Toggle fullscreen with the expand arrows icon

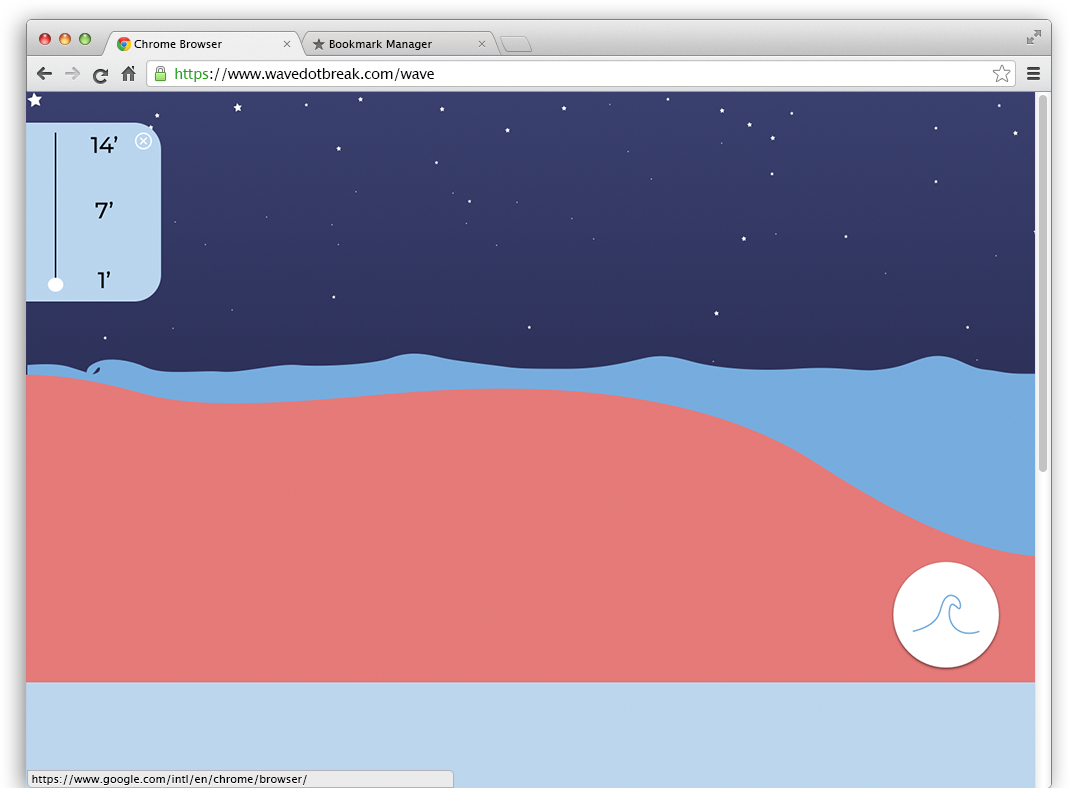[x=1034, y=37]
